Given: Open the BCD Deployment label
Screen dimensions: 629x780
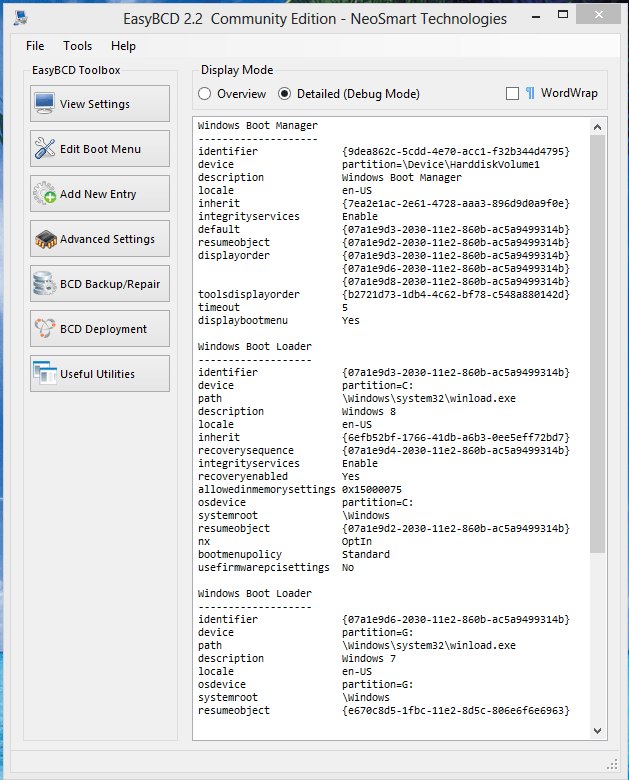Looking at the screenshot, I should point(103,329).
